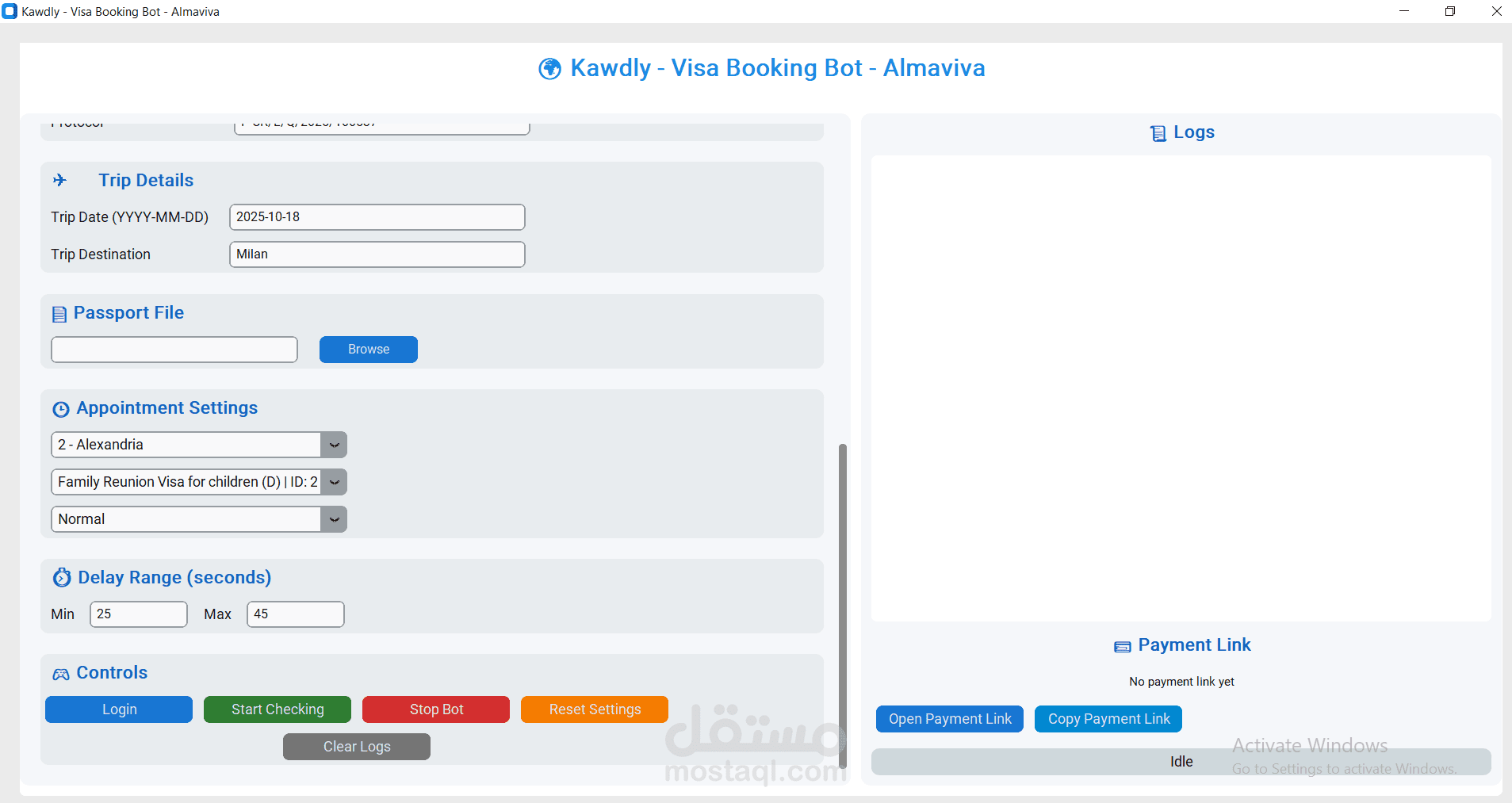Click the Stop Bot button
1512x803 pixels.
436,709
